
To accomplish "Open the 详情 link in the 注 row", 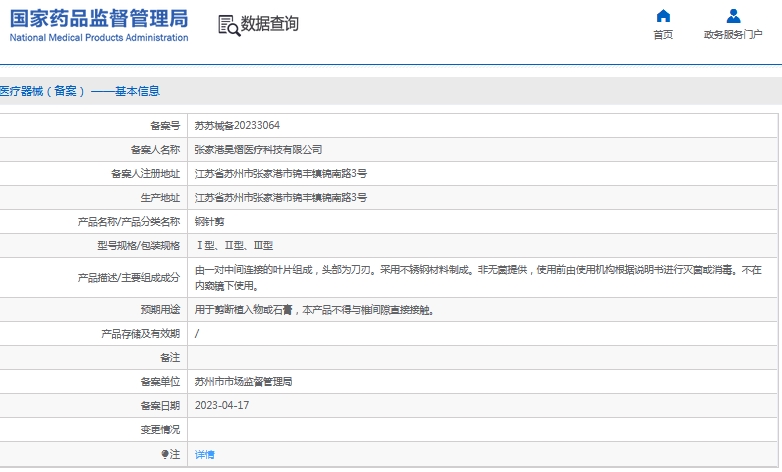I will [204, 455].
